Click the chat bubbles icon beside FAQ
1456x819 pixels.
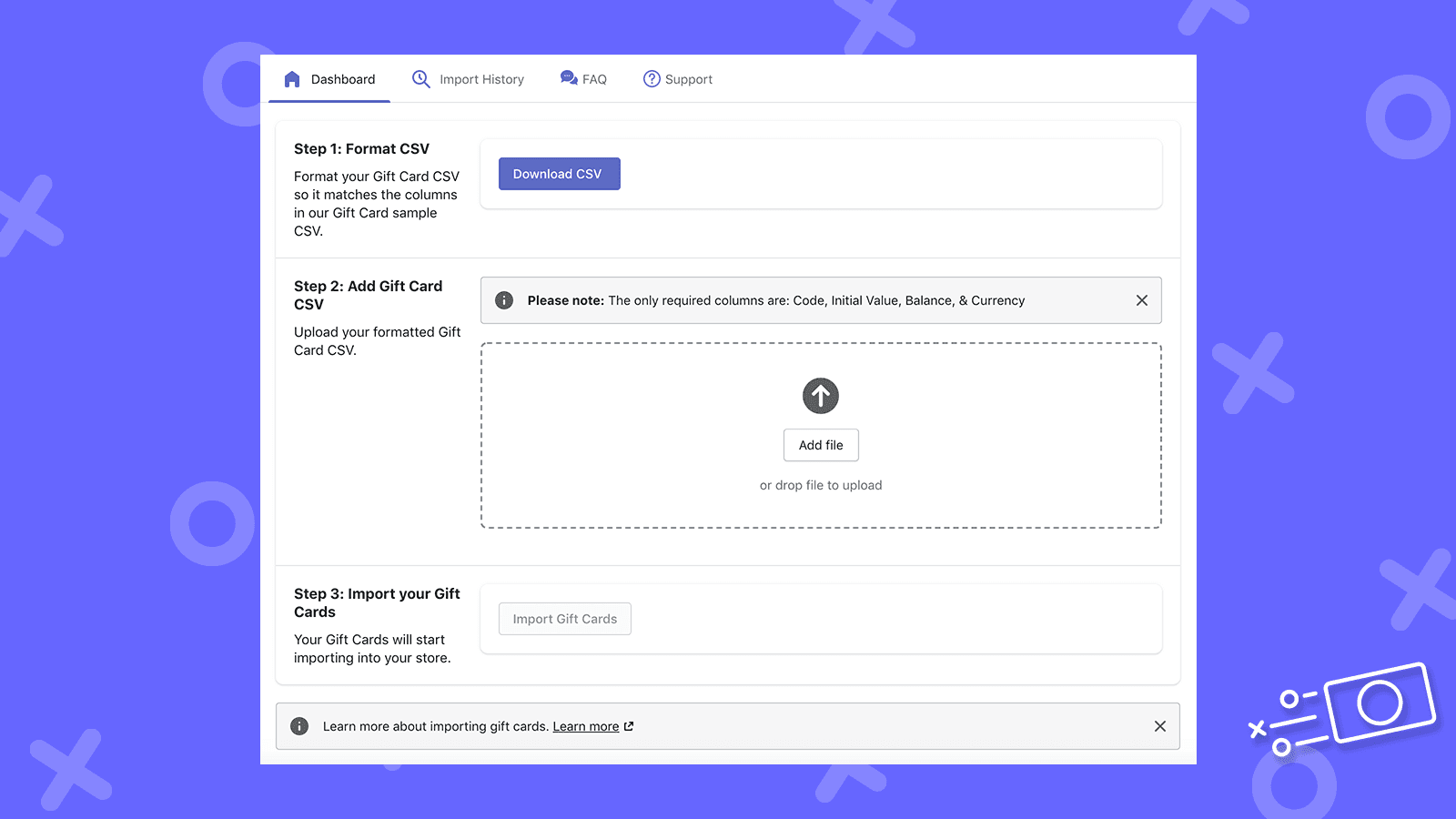click(567, 77)
